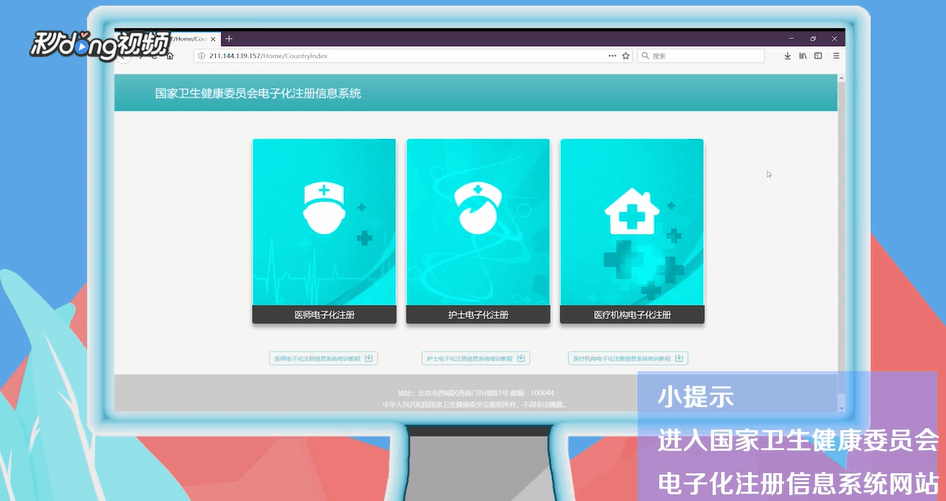Close the browser window
The height and width of the screenshot is (501, 946).
coord(834,39)
